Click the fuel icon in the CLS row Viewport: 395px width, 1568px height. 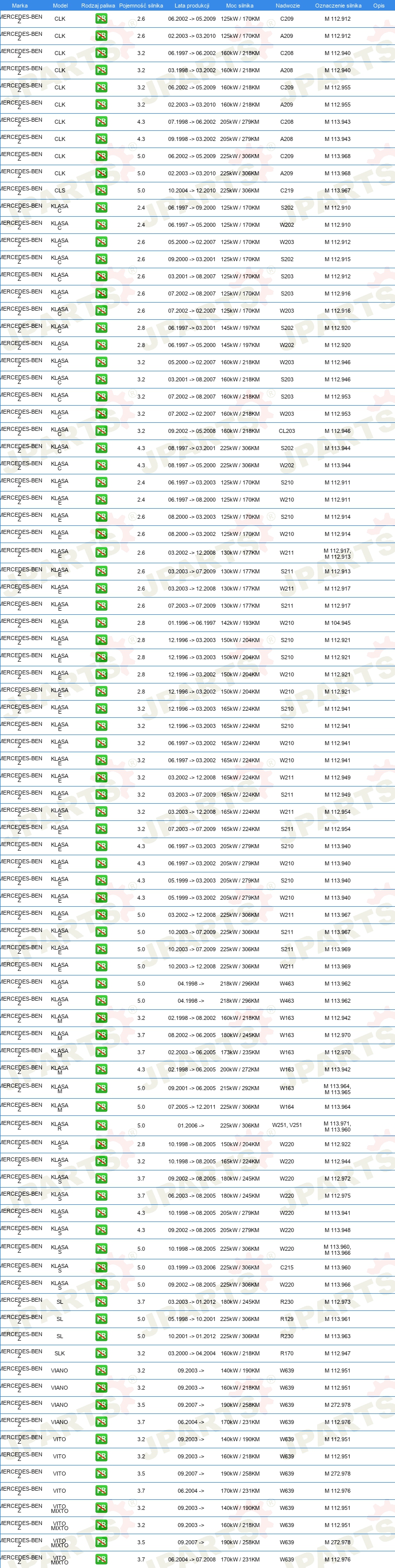101,190
